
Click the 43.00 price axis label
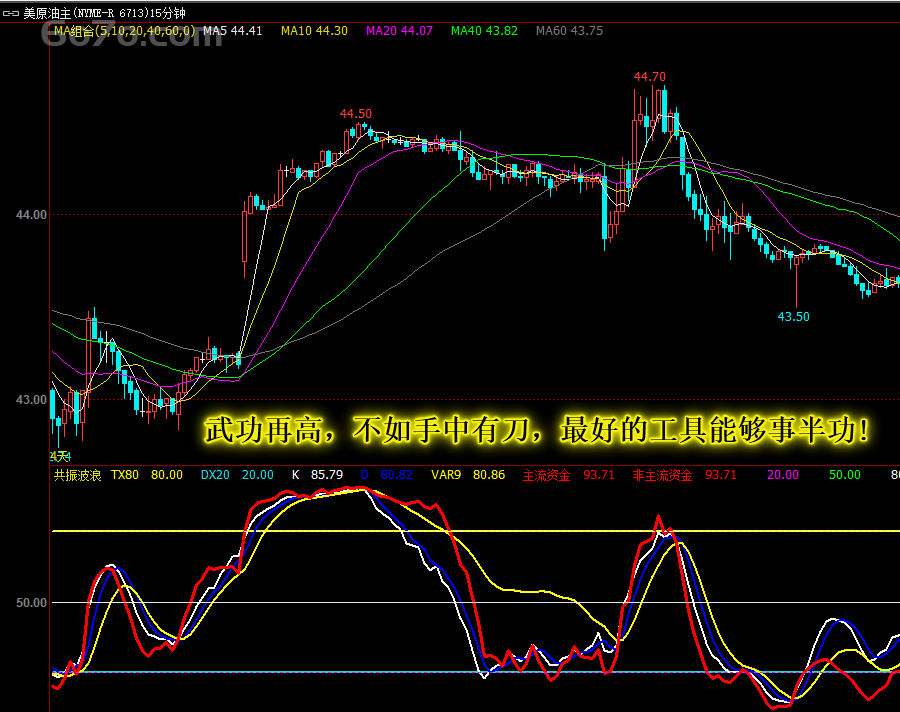point(30,399)
